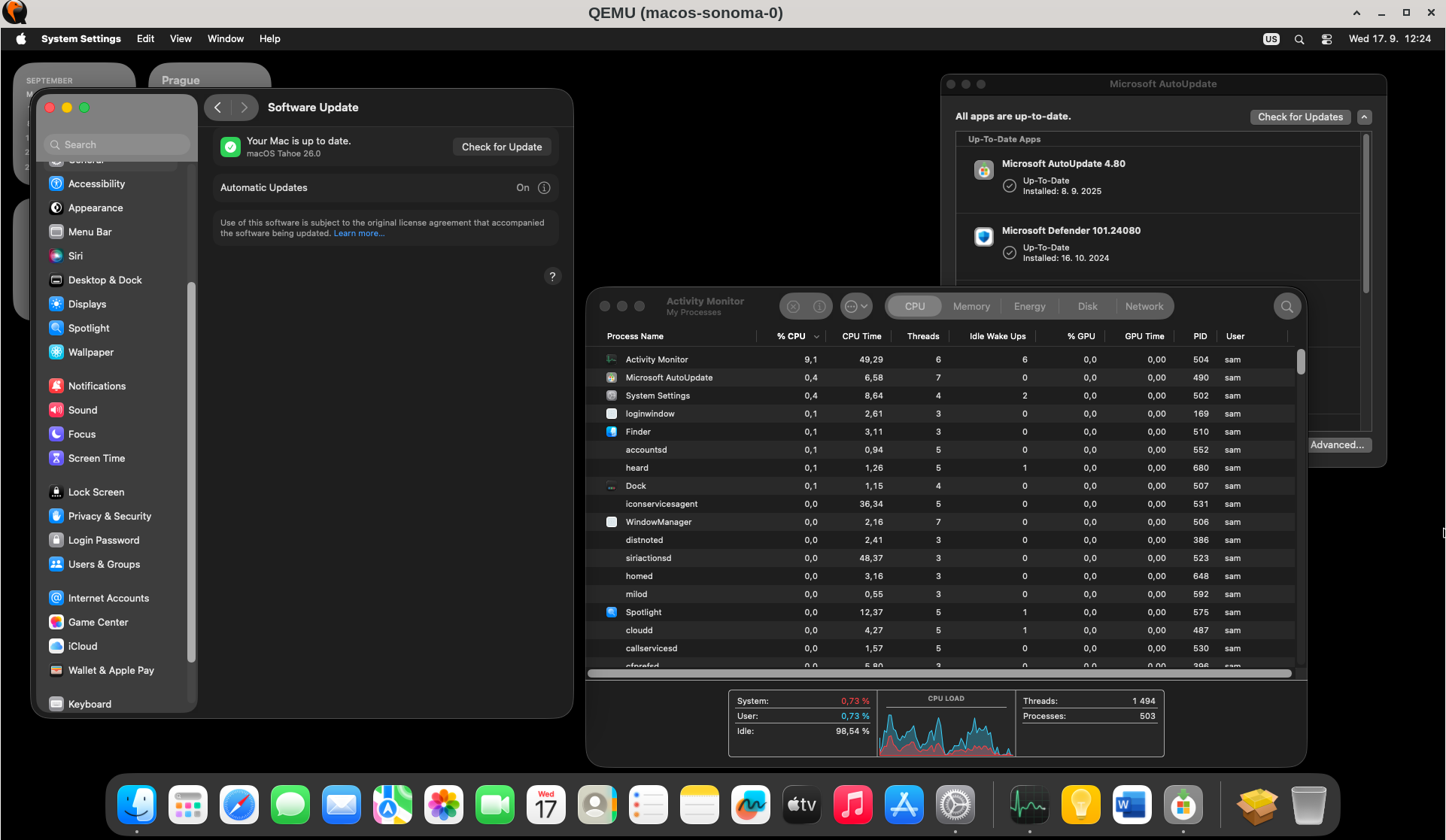Change sort order via the % CPU column chevron
Screen dimensions: 1446x840
(817, 336)
